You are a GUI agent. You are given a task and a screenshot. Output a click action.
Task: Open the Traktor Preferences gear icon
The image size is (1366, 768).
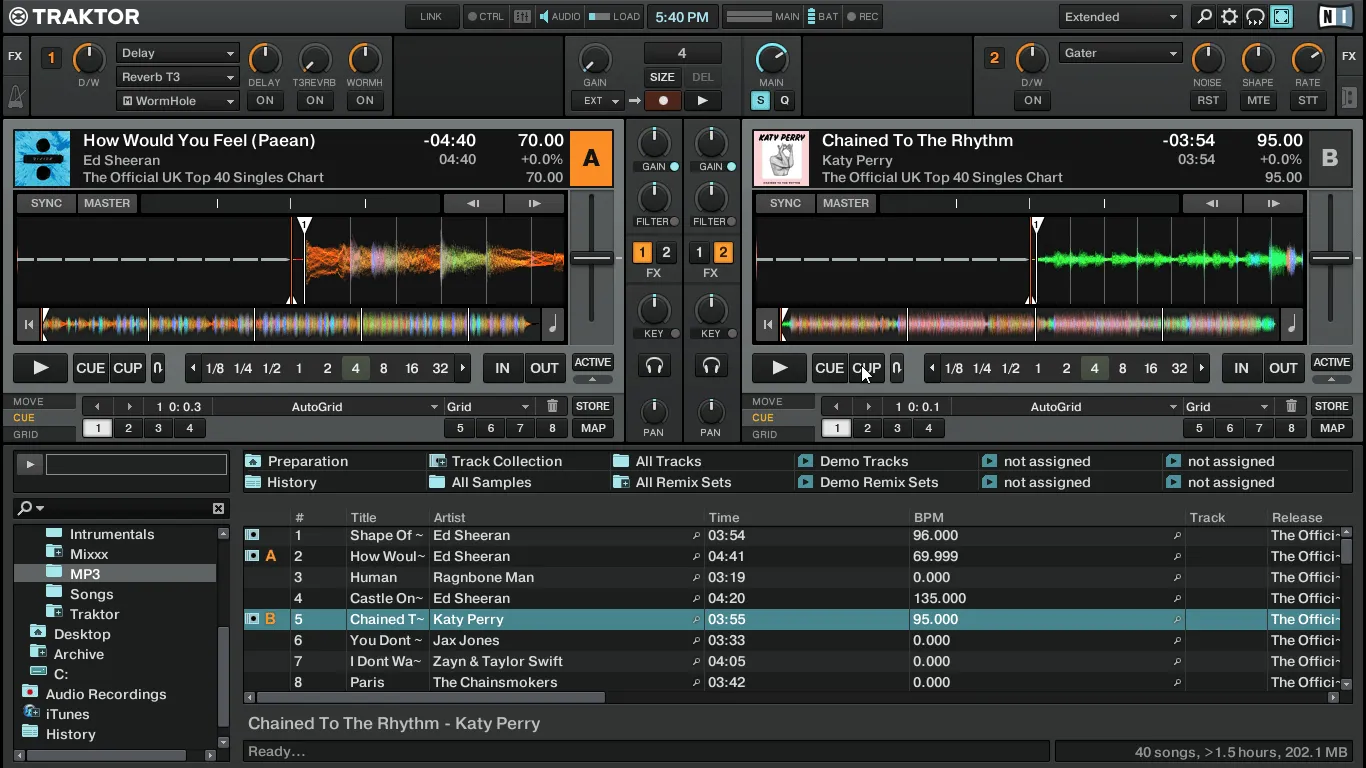coord(1229,17)
